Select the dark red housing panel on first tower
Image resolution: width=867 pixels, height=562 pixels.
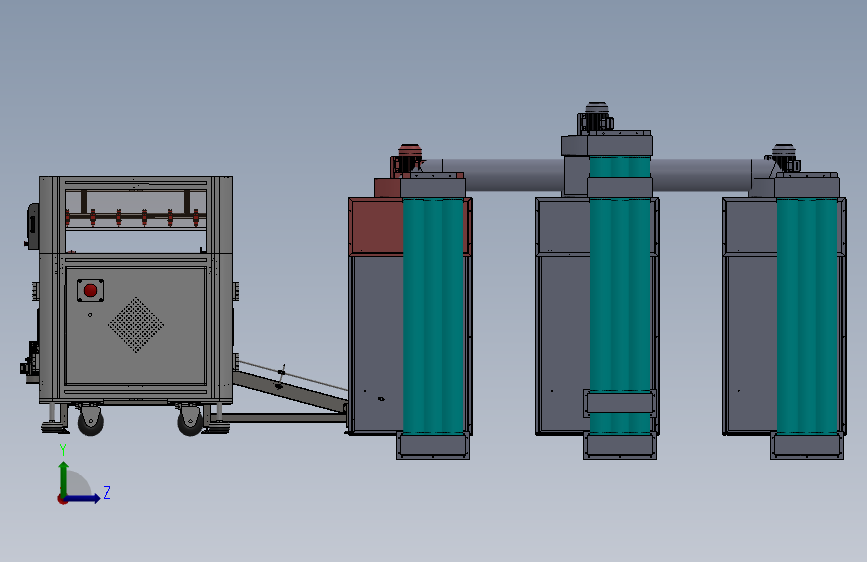click(376, 226)
